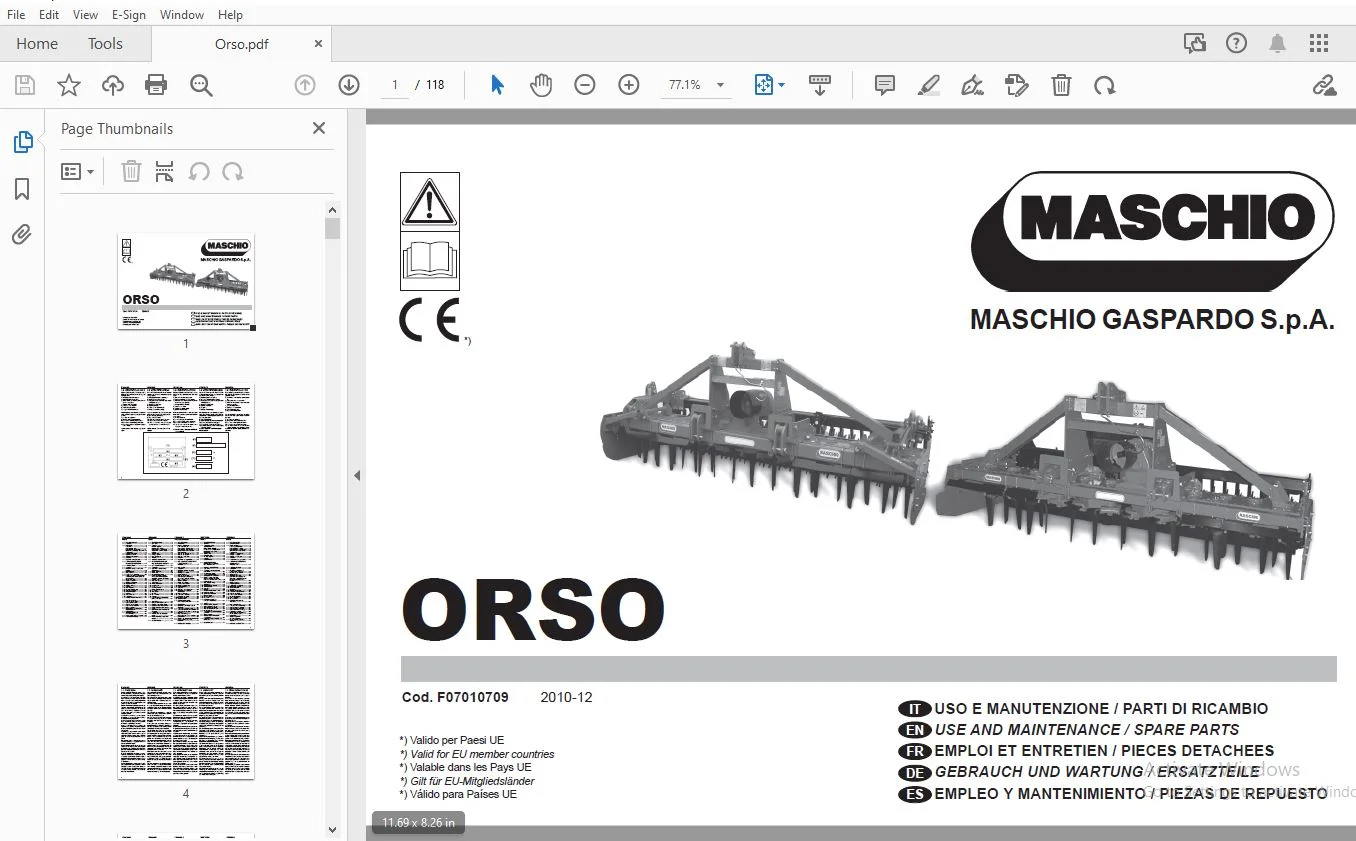Go to next page with down arrow
The image size is (1356, 841).
[349, 86]
